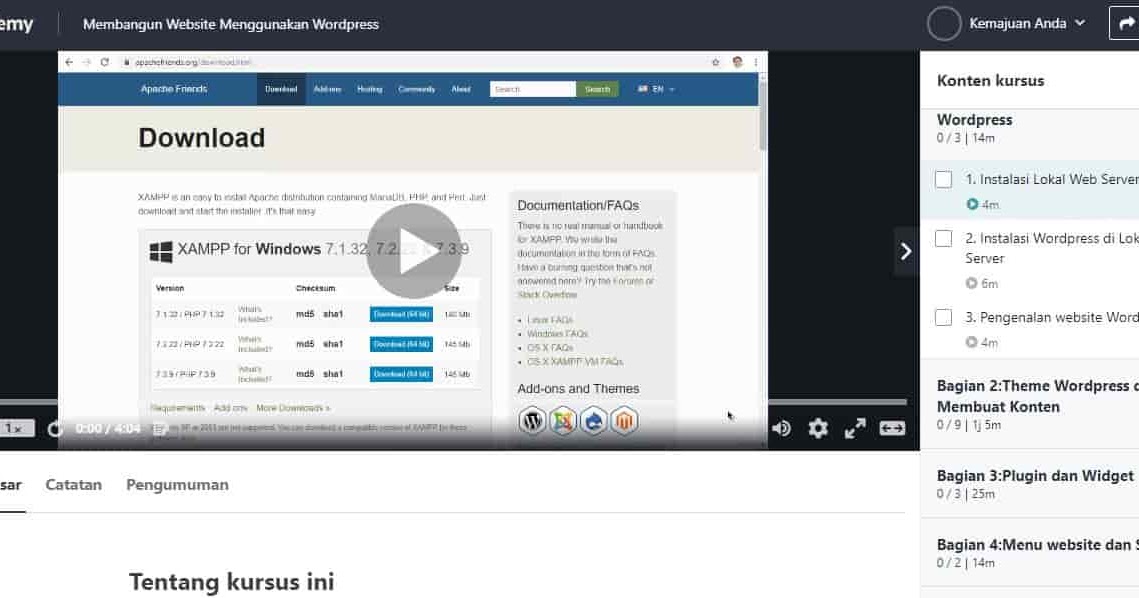Click the Requirements link

[177, 408]
